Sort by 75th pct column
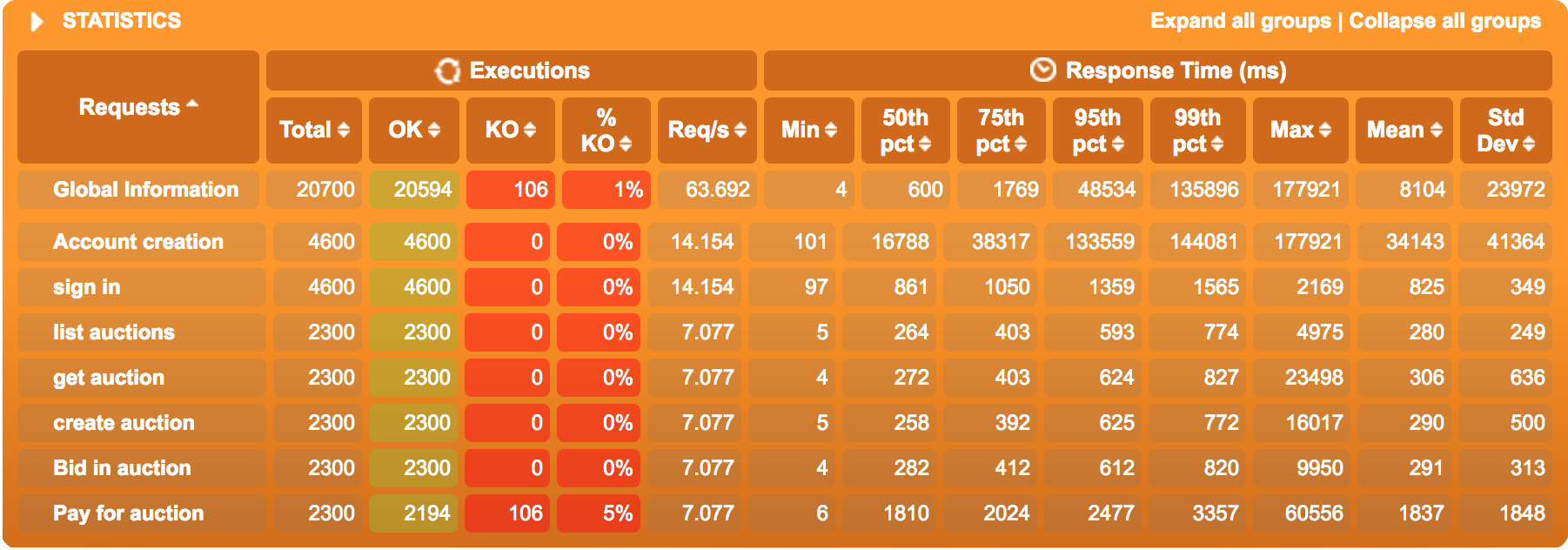Image resolution: width=1568 pixels, height=550 pixels. point(1001,130)
